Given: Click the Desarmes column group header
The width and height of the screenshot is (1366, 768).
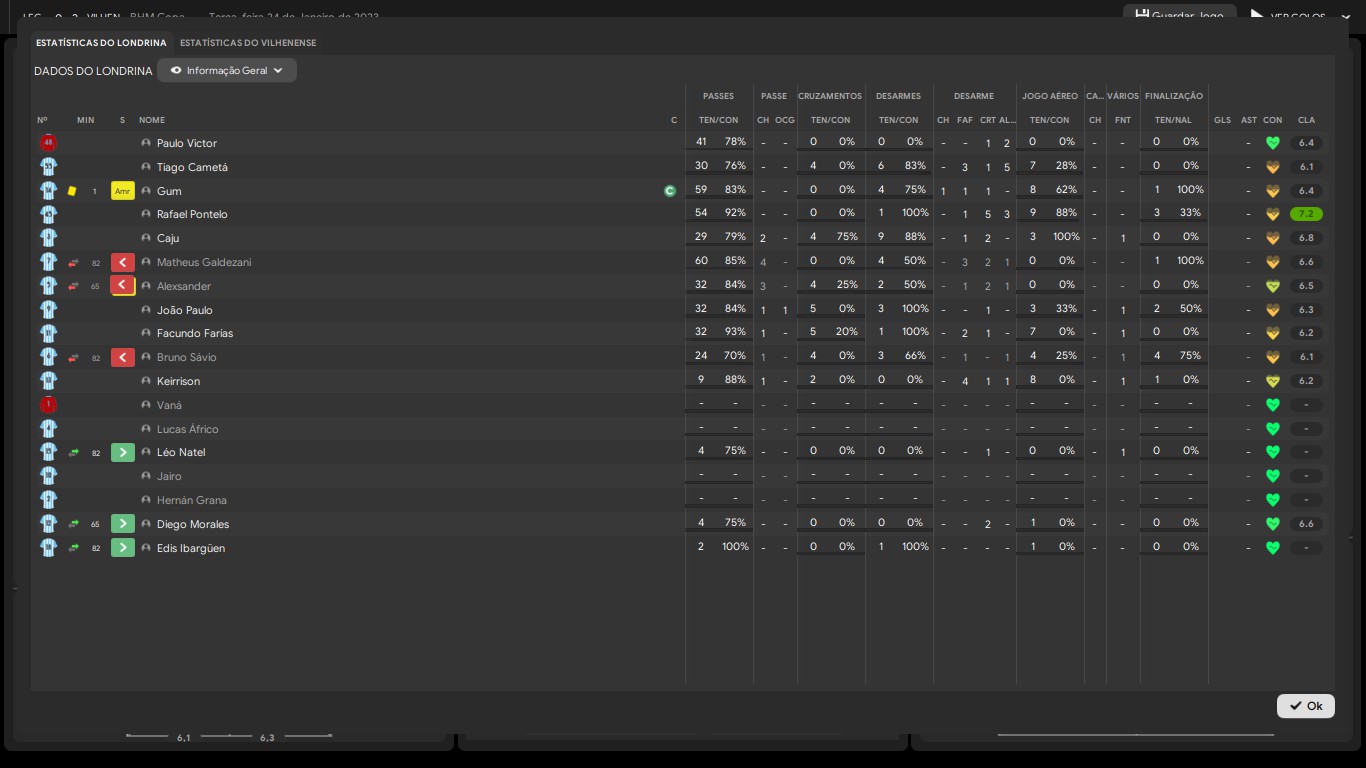Looking at the screenshot, I should click(x=898, y=96).
